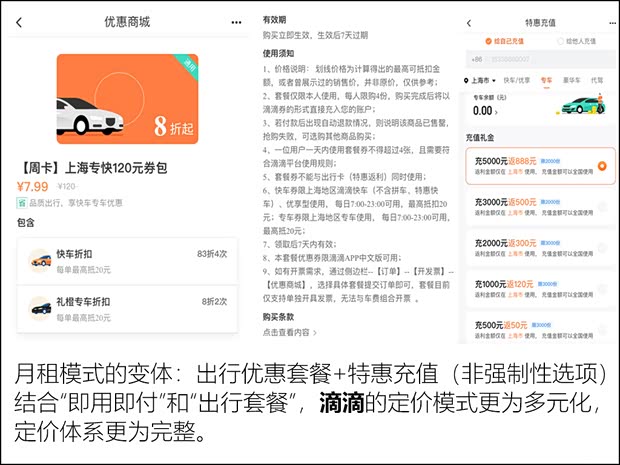
Task: Select the 给自己充值 option
Action: coord(505,41)
